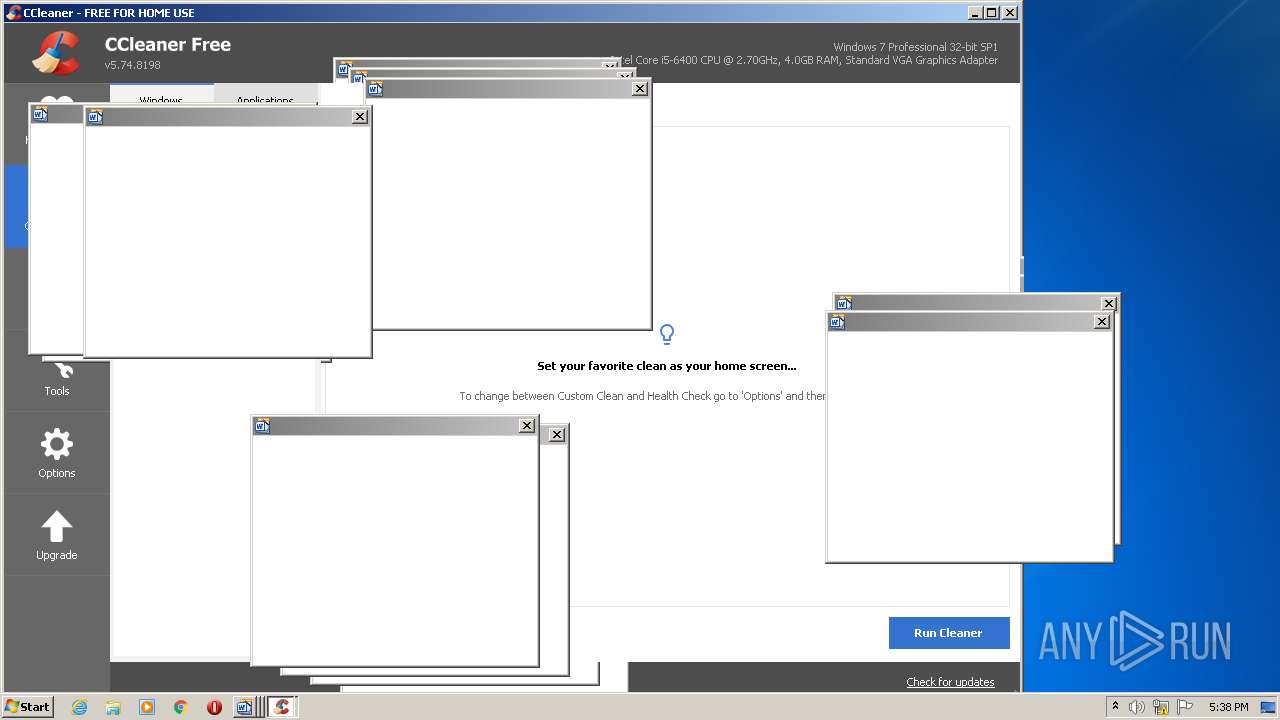Screen dimensions: 1280x720
Task: Click the Show desktop button
Action: 1269,707
